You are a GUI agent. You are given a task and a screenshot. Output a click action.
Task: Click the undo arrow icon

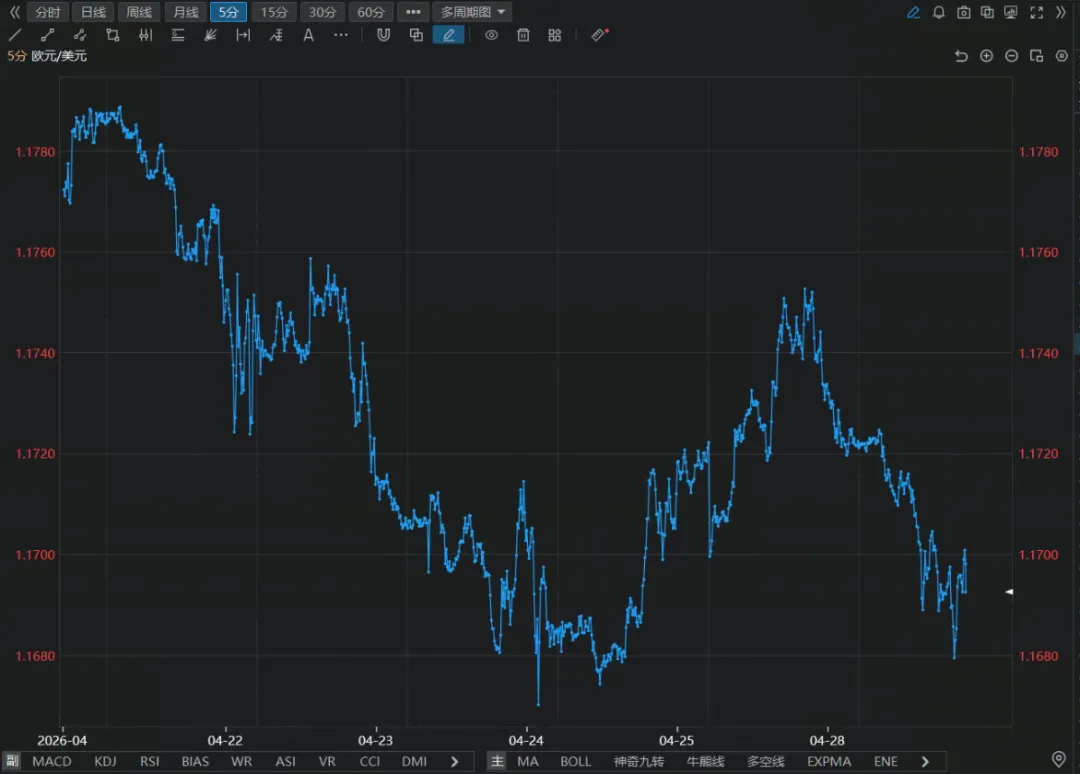point(962,56)
